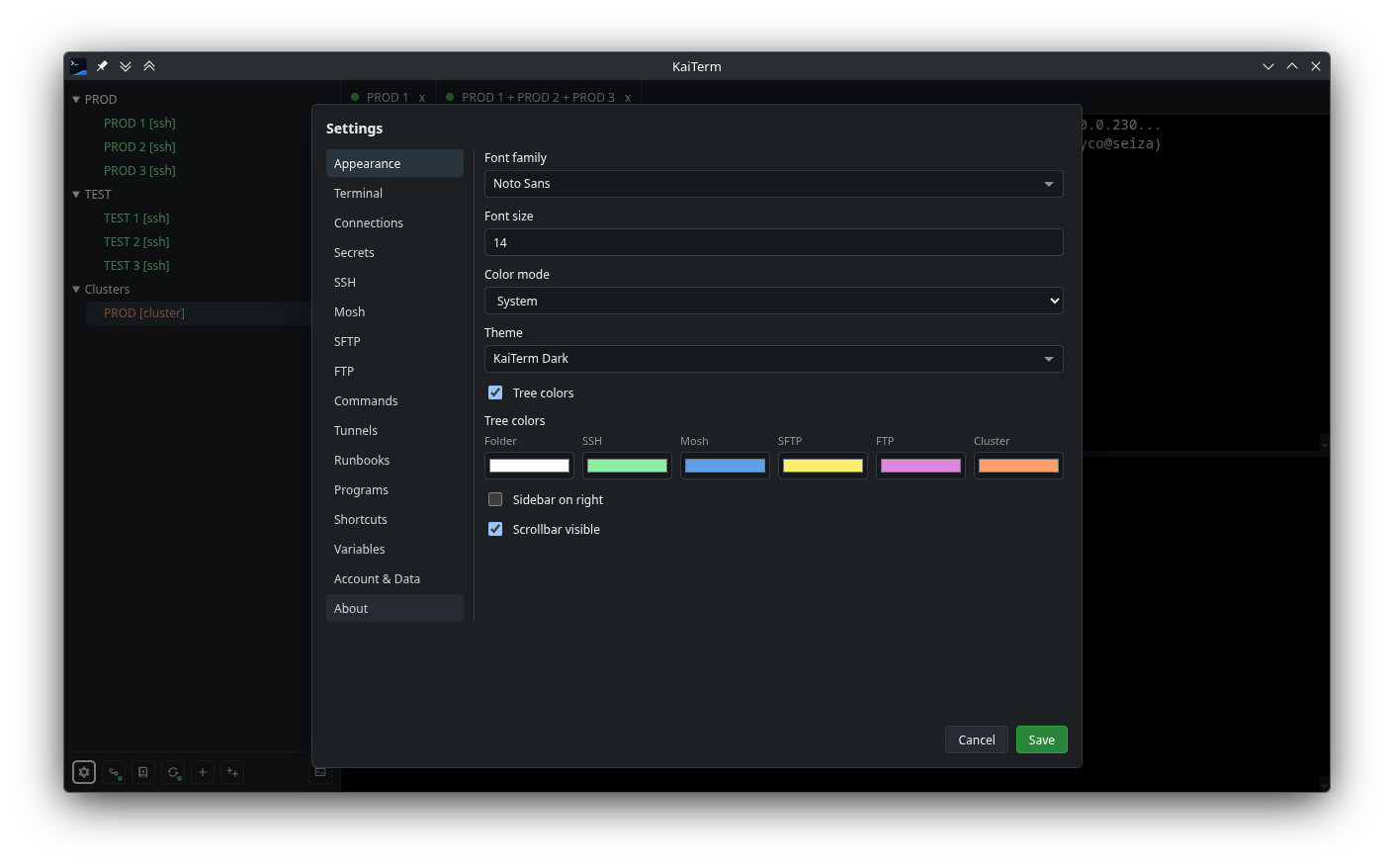The width and height of the screenshot is (1394, 868).
Task: Open the Theme dropdown
Action: tap(774, 359)
